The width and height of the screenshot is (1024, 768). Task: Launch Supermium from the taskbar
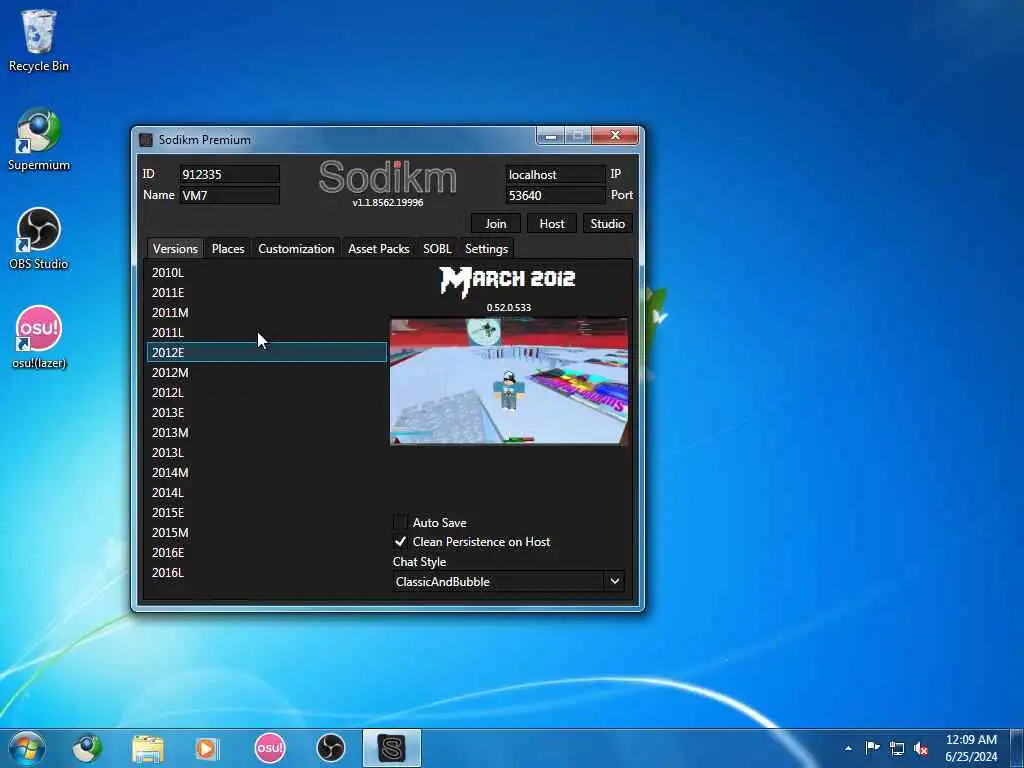88,748
